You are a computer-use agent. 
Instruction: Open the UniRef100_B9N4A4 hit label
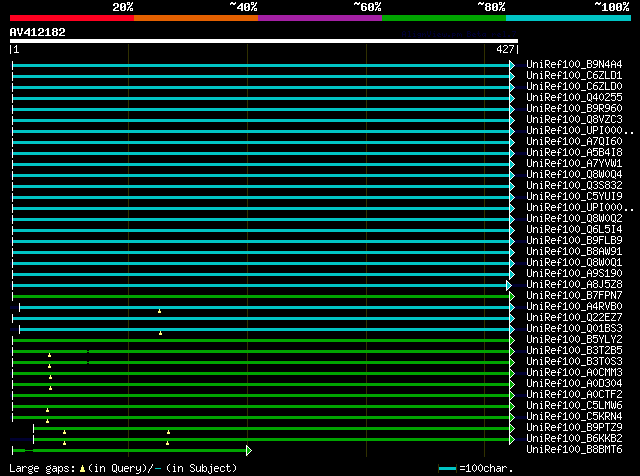(x=574, y=65)
